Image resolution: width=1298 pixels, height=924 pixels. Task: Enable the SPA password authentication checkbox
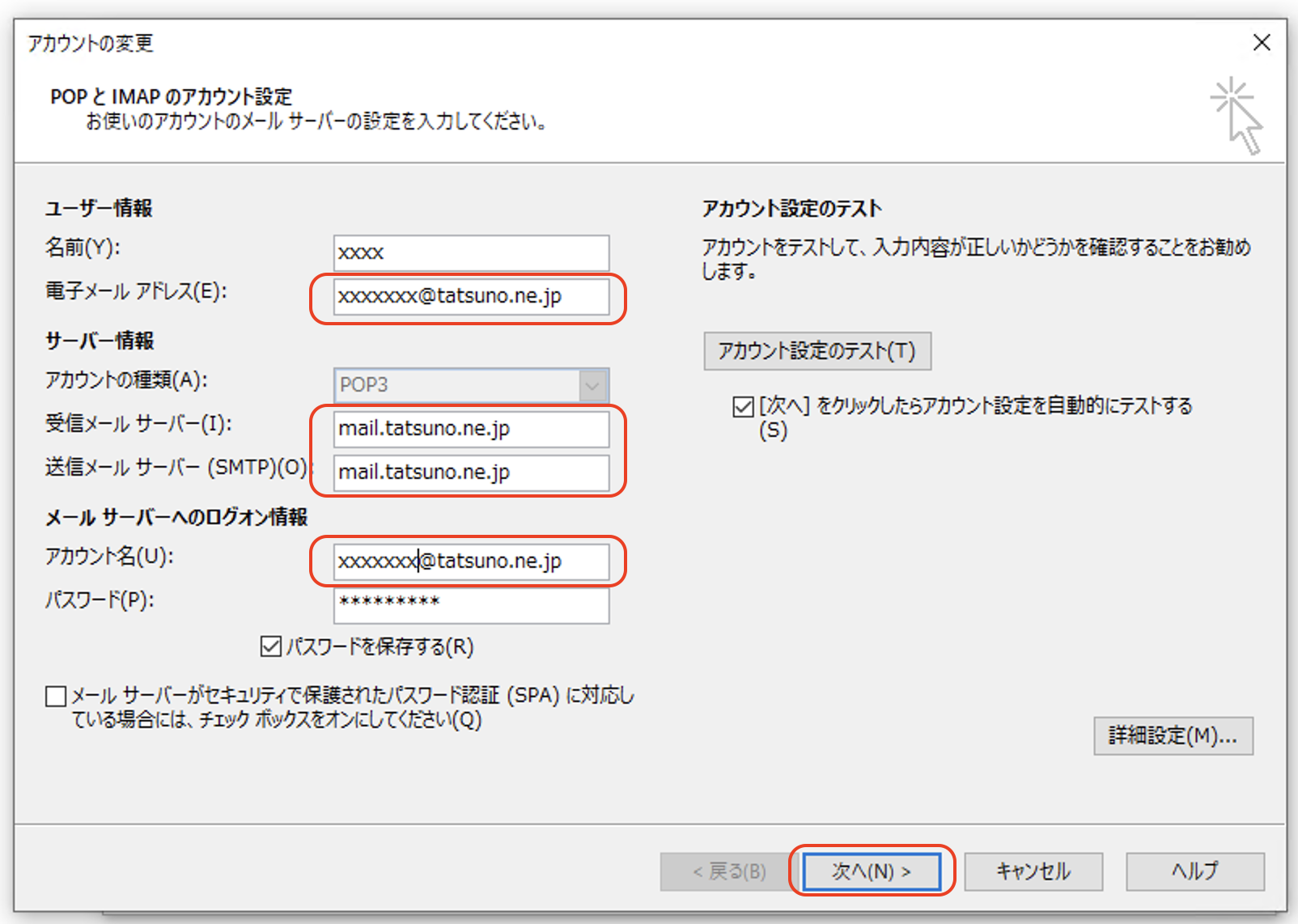coord(56,697)
